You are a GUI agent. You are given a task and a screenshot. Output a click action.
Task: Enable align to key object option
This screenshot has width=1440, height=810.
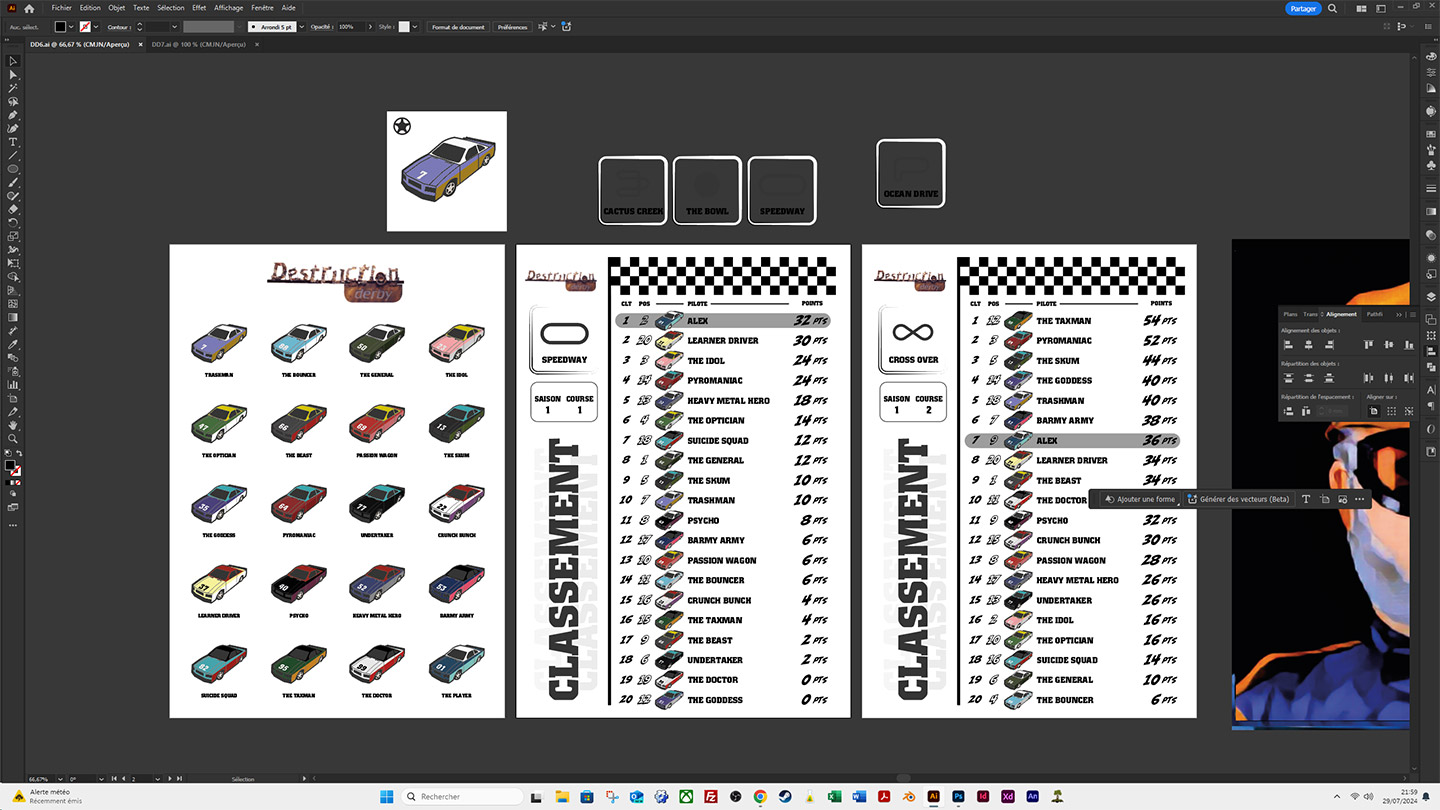click(x=1410, y=411)
